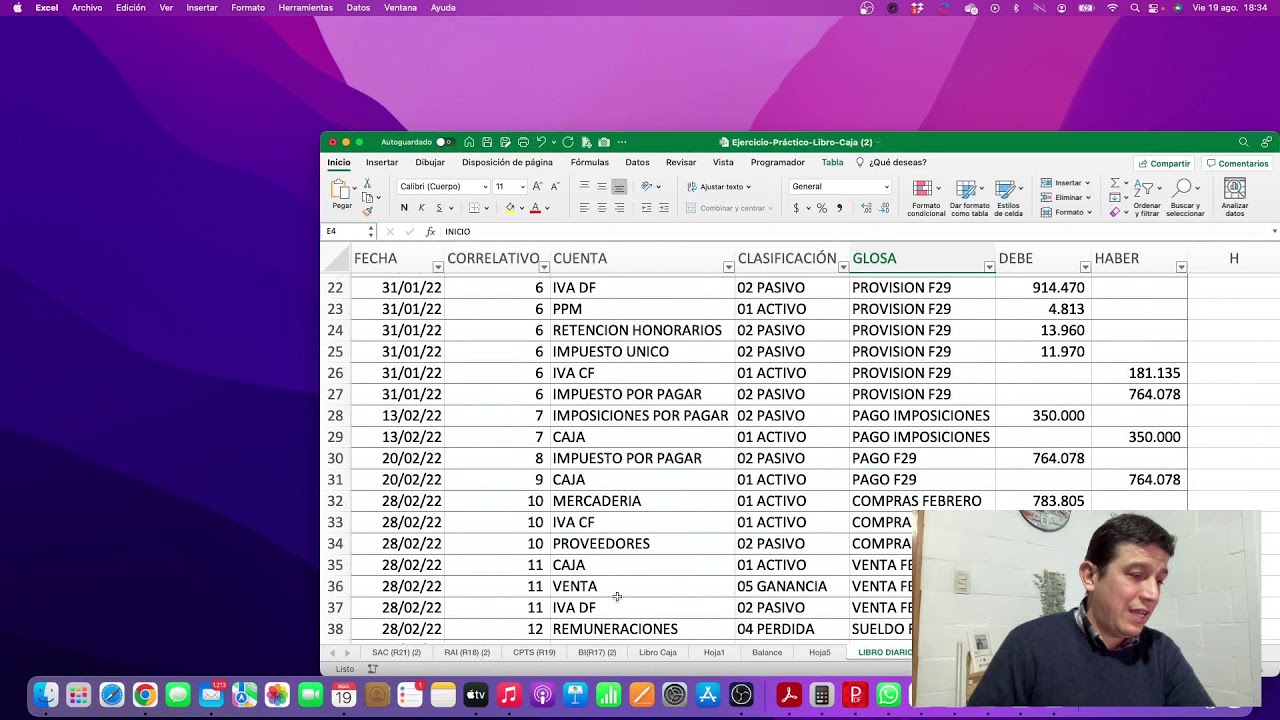The height and width of the screenshot is (720, 1280).
Task: Save the workbook with the floppy disk icon
Action: click(x=487, y=142)
